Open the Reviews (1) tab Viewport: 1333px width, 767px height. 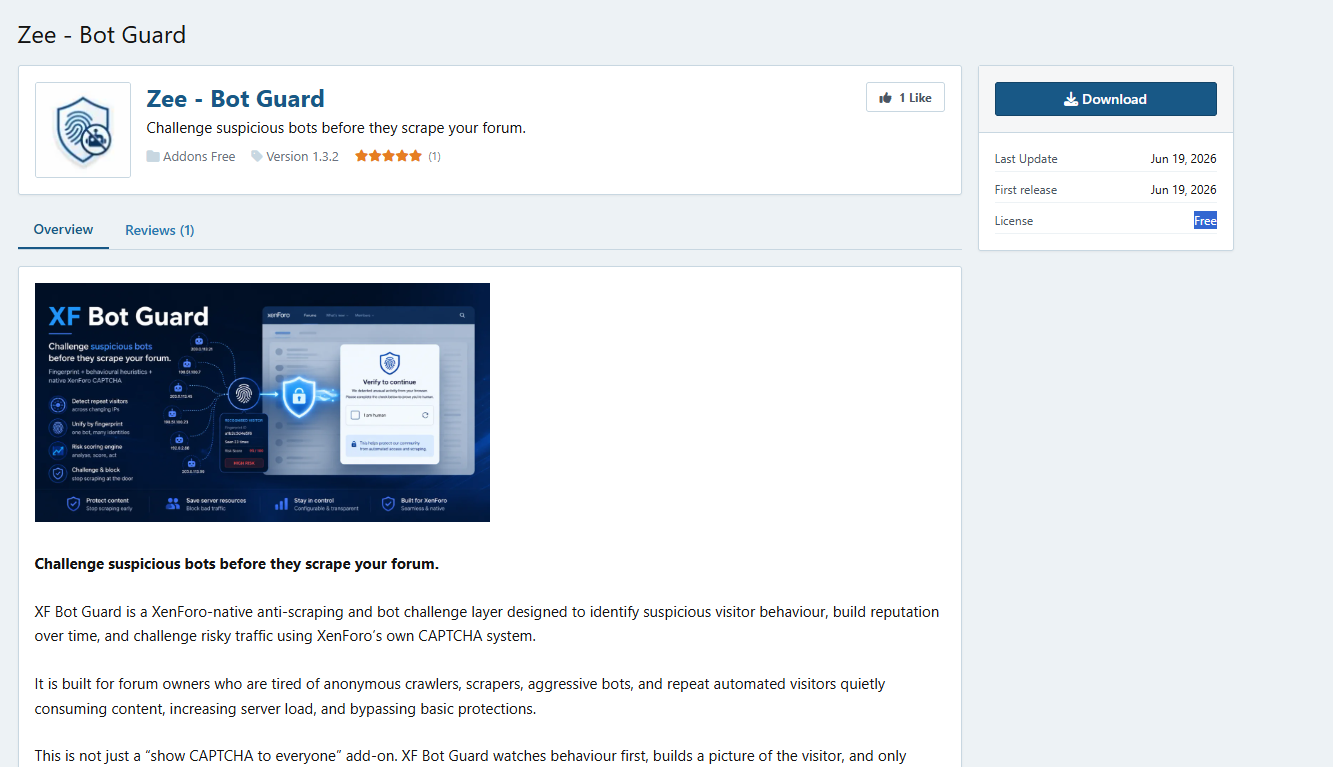(160, 230)
